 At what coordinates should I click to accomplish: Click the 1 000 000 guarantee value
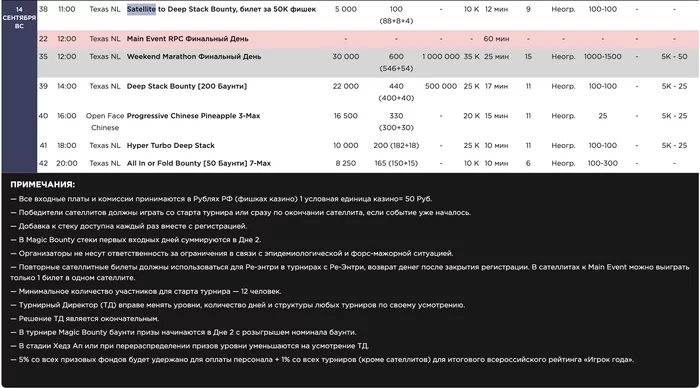pyautogui.click(x=441, y=57)
